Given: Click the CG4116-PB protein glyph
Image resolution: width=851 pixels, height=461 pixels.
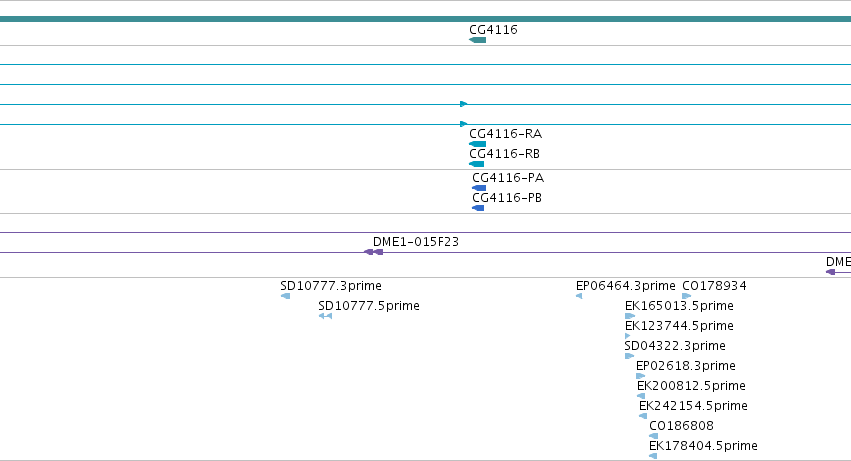Looking at the screenshot, I should pos(478,208).
